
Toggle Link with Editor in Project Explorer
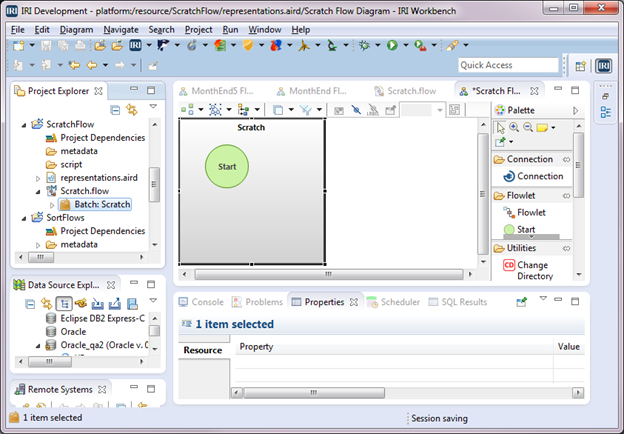click(132, 110)
